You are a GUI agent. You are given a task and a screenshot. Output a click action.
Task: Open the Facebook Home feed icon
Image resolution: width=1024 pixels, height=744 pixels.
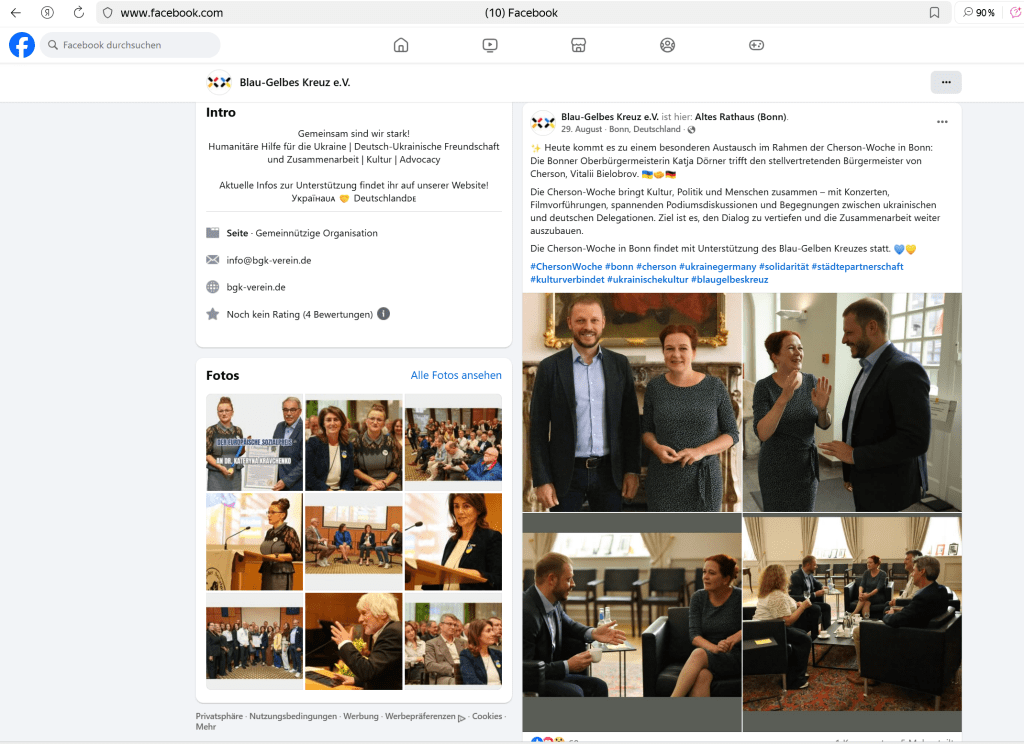tap(401, 45)
